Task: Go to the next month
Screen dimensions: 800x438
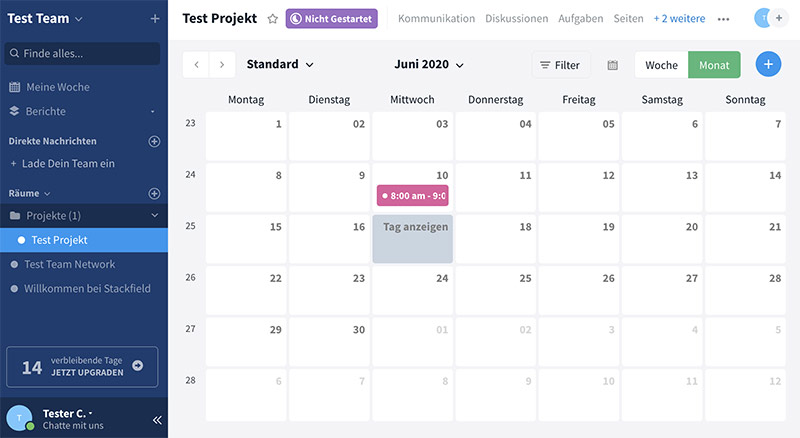Action: 221,65
